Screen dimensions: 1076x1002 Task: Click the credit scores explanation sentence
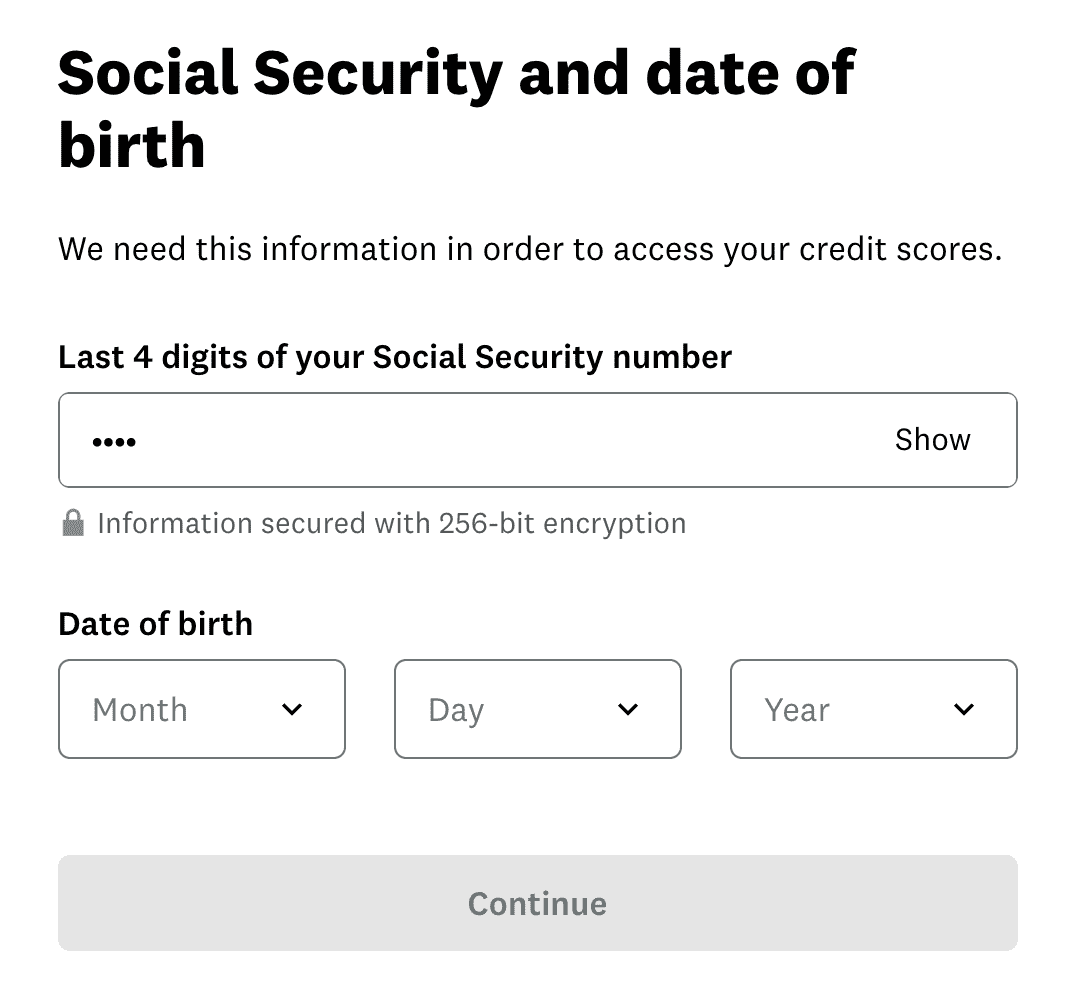[530, 249]
